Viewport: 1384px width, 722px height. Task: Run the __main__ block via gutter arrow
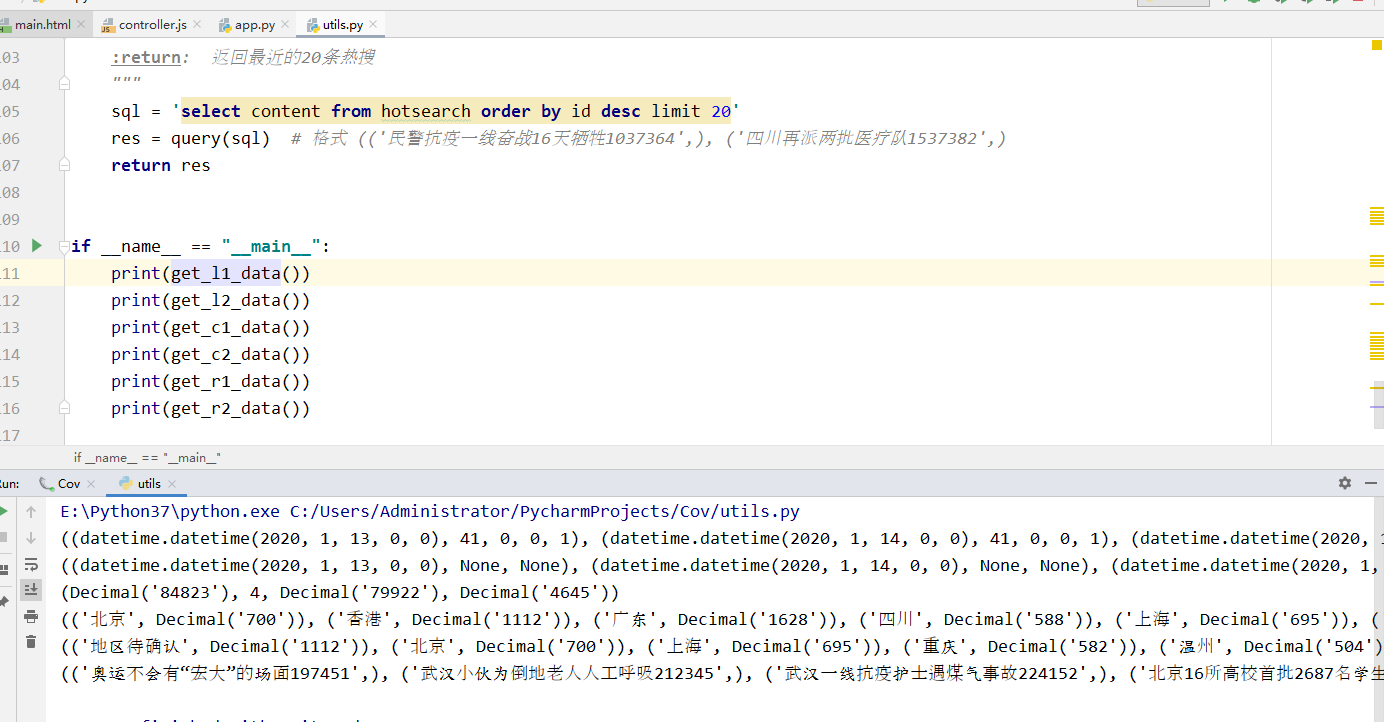(37, 245)
